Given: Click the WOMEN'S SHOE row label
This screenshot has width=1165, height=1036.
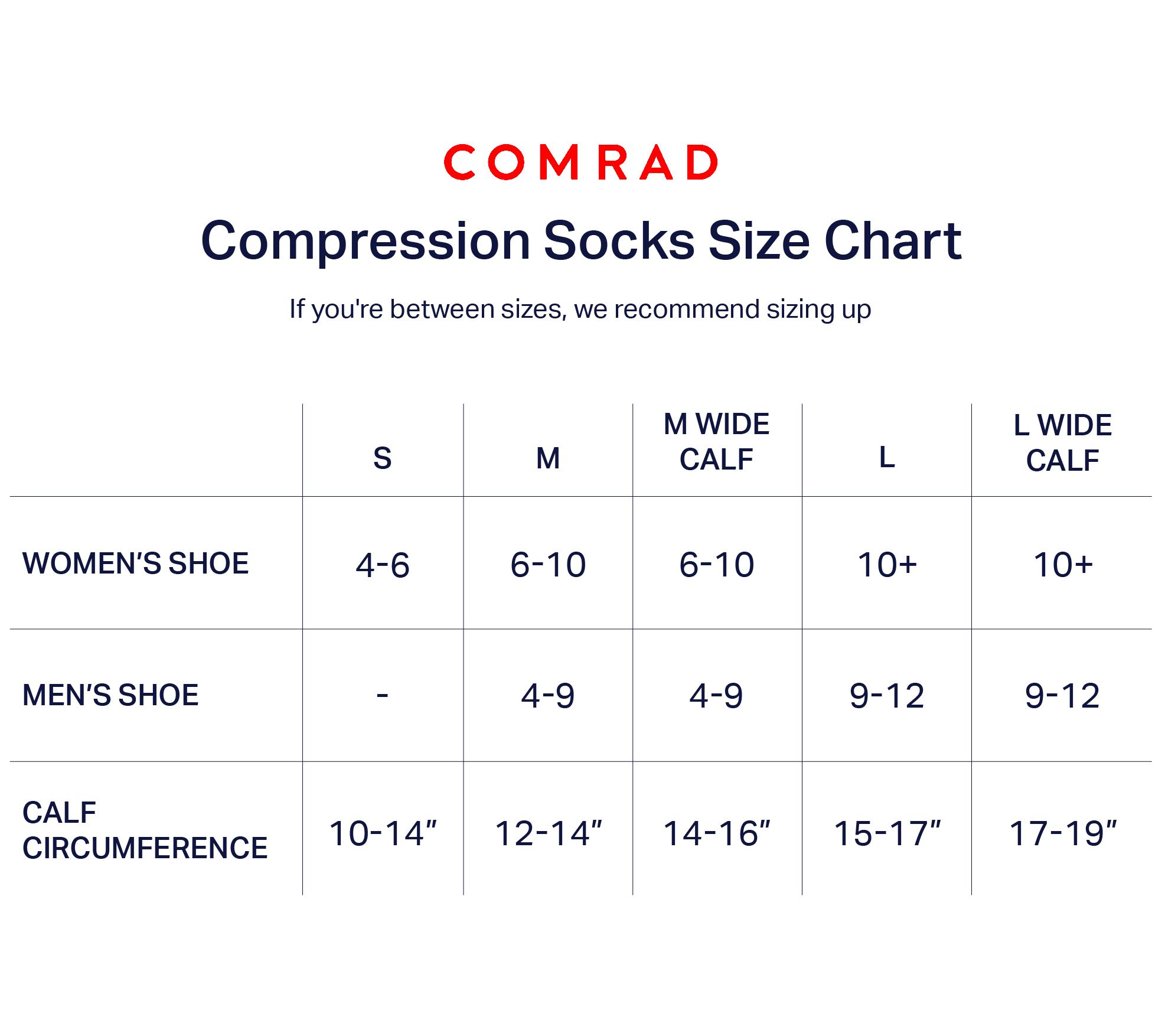Looking at the screenshot, I should pyautogui.click(x=135, y=563).
